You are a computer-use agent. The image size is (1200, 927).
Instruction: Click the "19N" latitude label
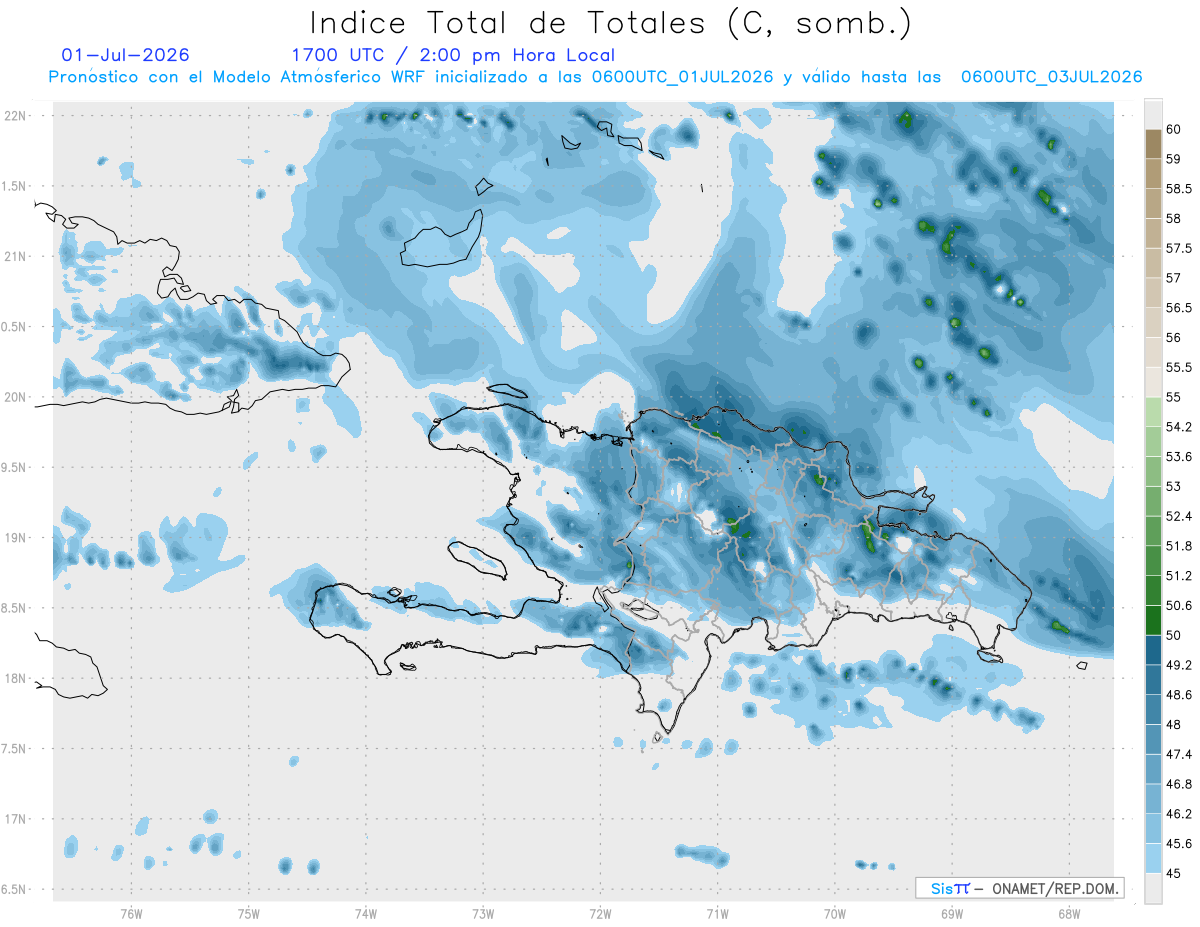15,538
